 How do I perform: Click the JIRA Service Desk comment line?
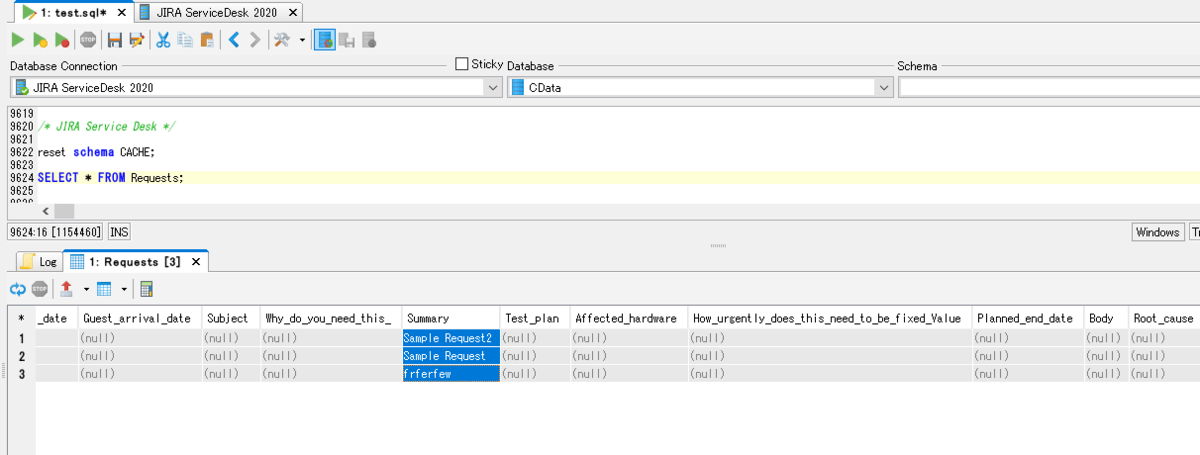pos(107,127)
